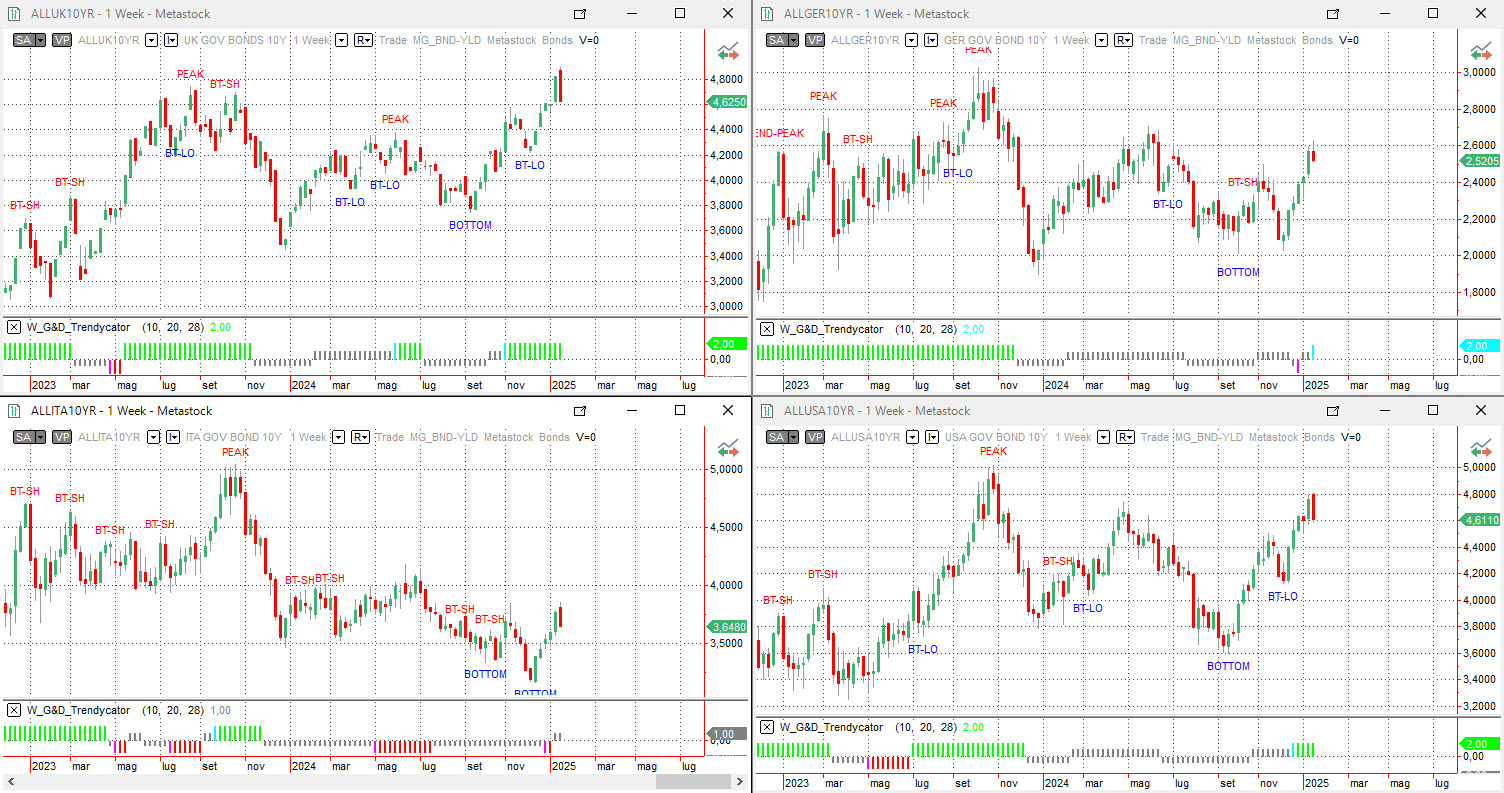
Task: Open the I dropdown in UK chart toolbar
Action: coord(171,40)
